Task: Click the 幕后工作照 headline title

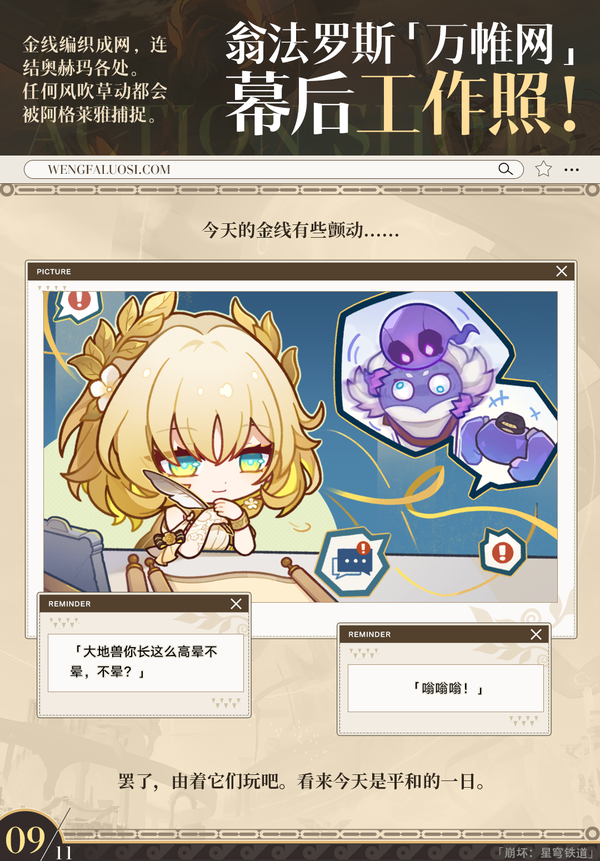Action: (x=401, y=104)
